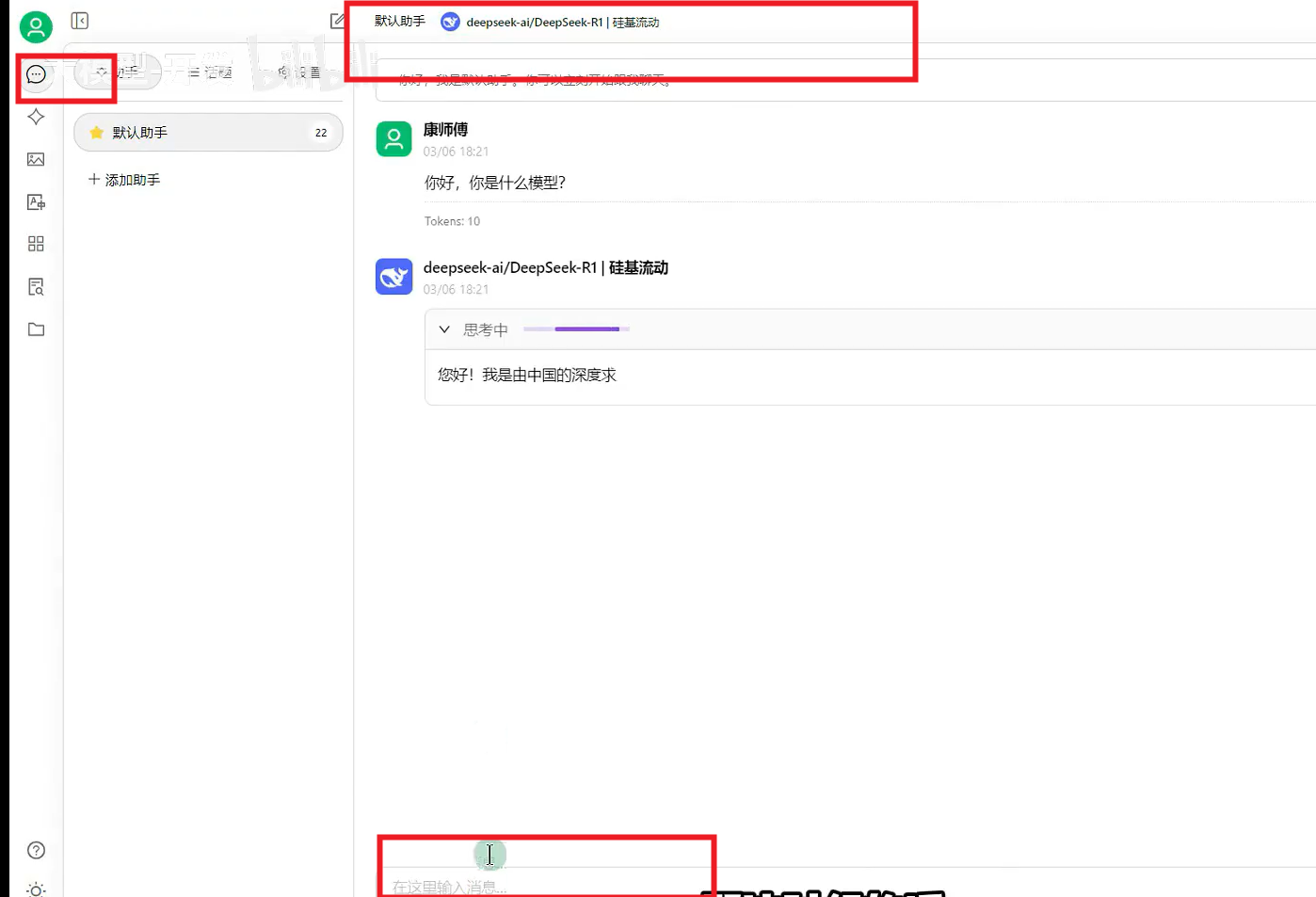The image size is (1316, 897).
Task: Open the image painting page in sidebar
Action: point(36,159)
